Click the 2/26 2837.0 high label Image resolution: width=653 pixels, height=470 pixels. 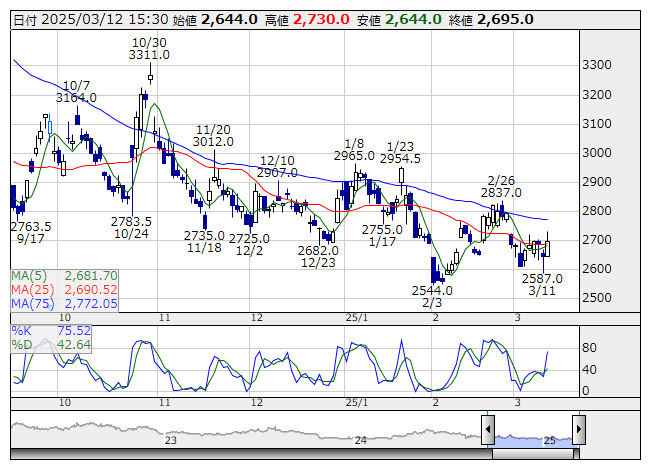[x=501, y=187]
